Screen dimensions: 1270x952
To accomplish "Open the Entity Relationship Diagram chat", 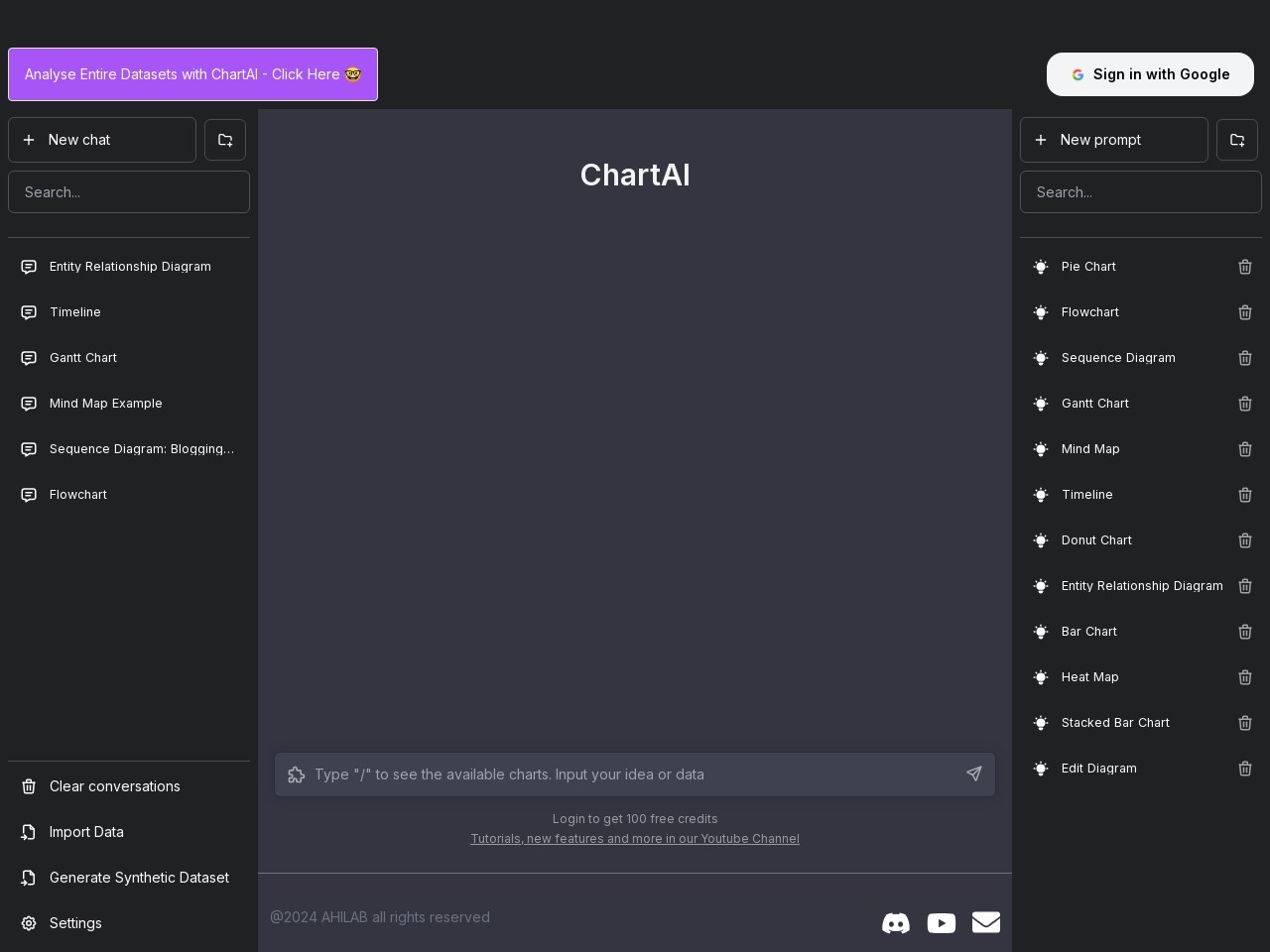I will 129,267.
